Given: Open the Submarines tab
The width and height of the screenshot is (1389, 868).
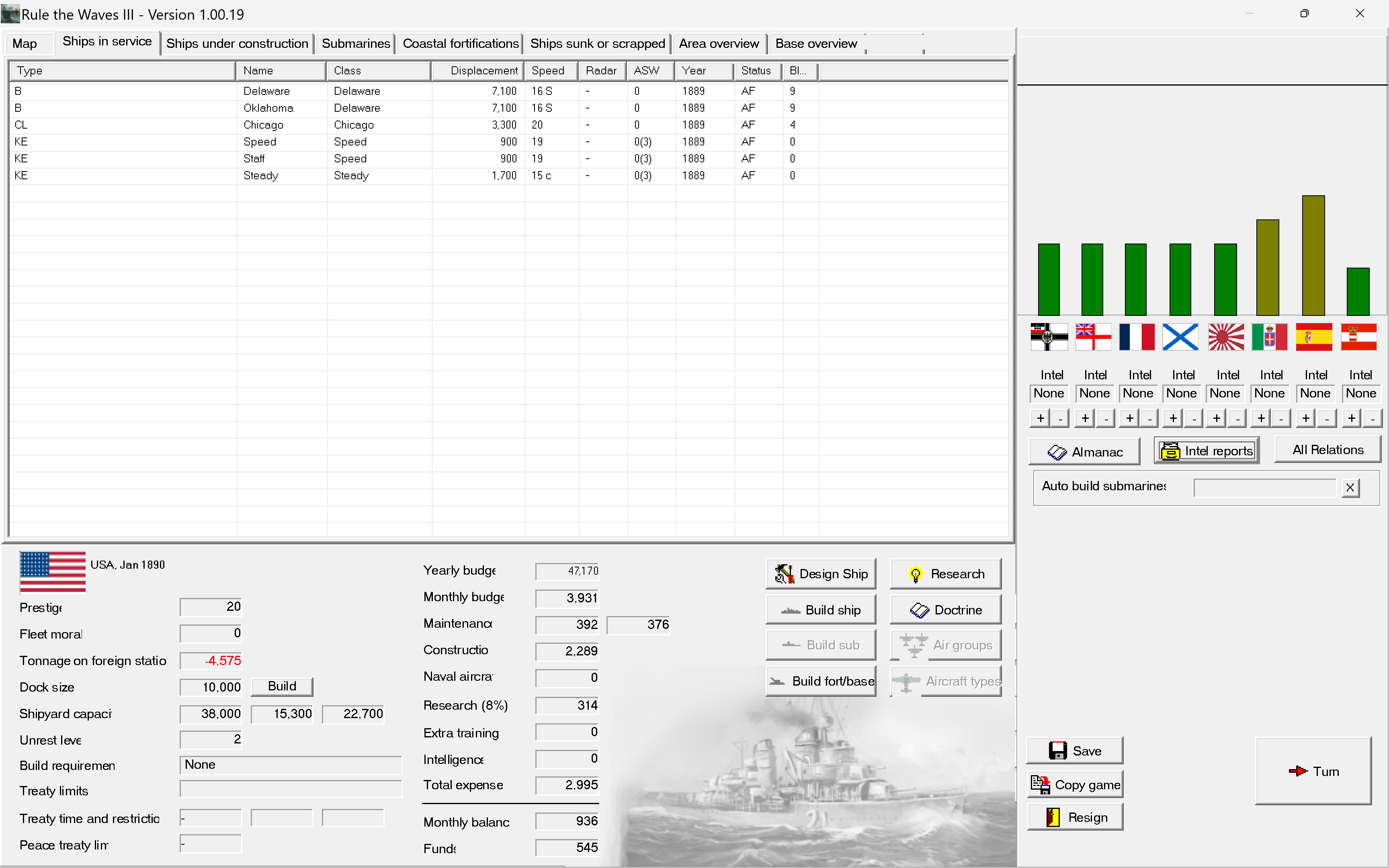Looking at the screenshot, I should point(356,44).
